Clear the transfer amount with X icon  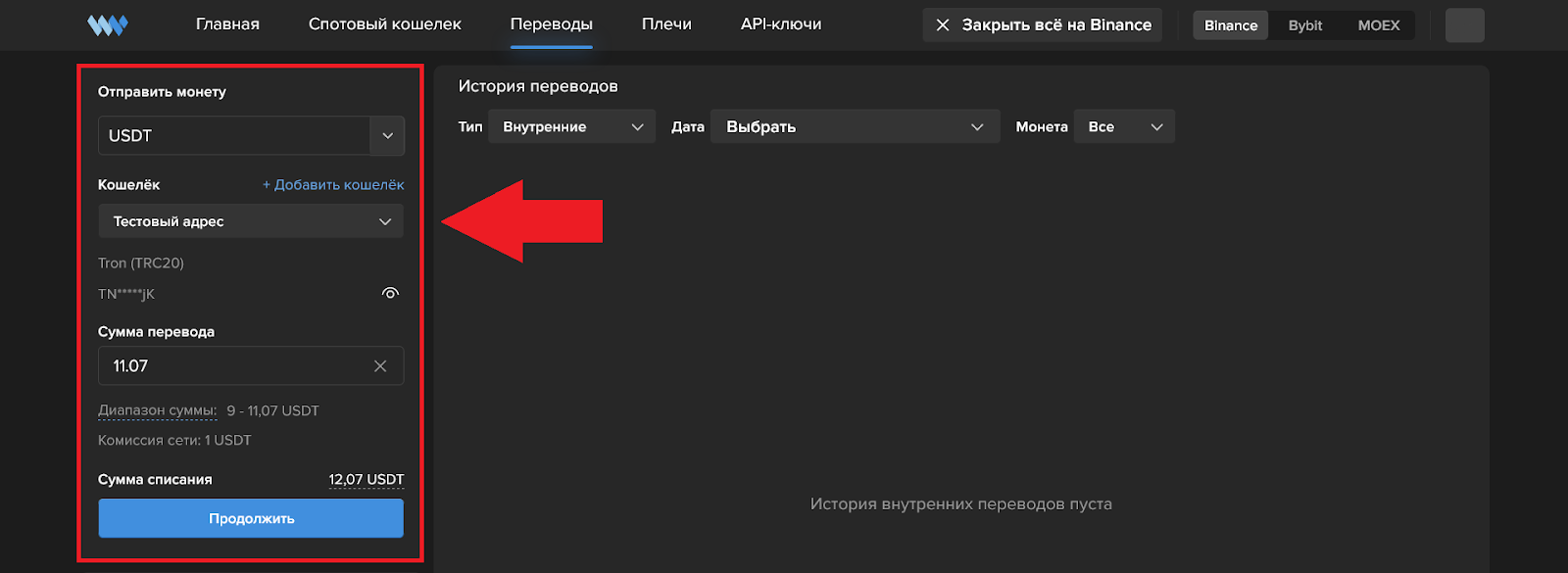tap(380, 366)
